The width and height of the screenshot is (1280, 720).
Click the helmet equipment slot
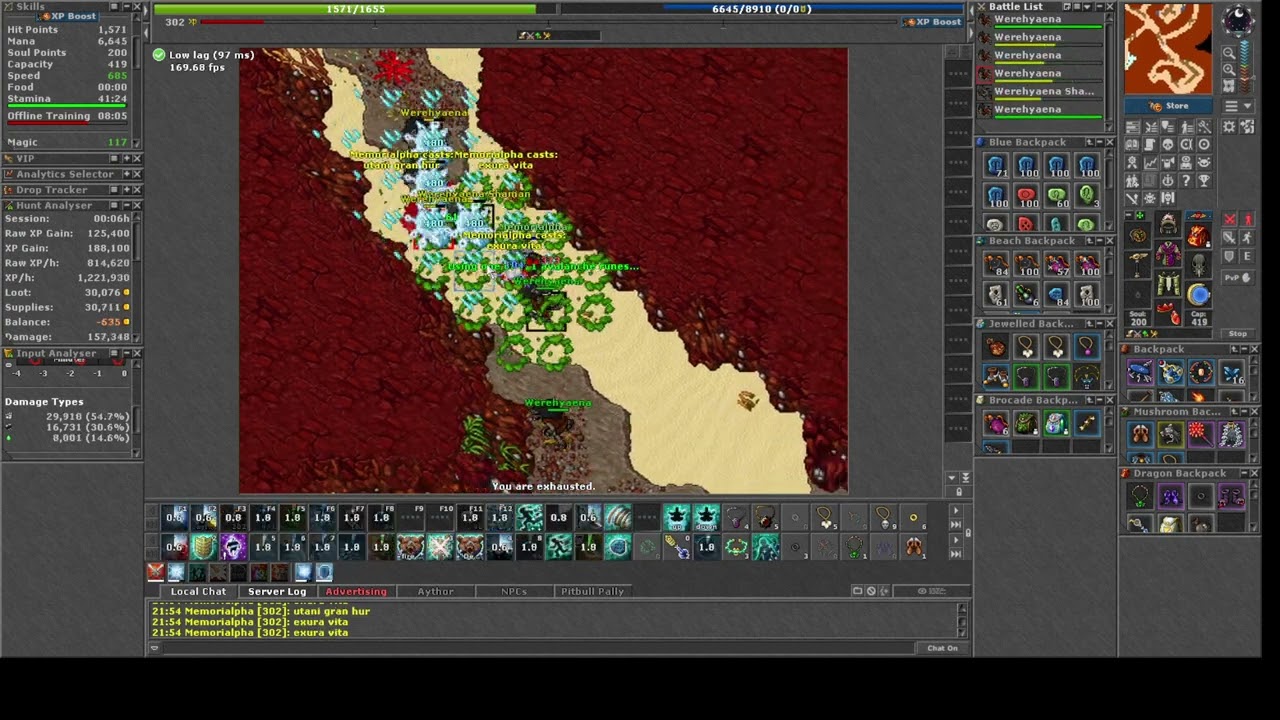pyautogui.click(x=1168, y=222)
